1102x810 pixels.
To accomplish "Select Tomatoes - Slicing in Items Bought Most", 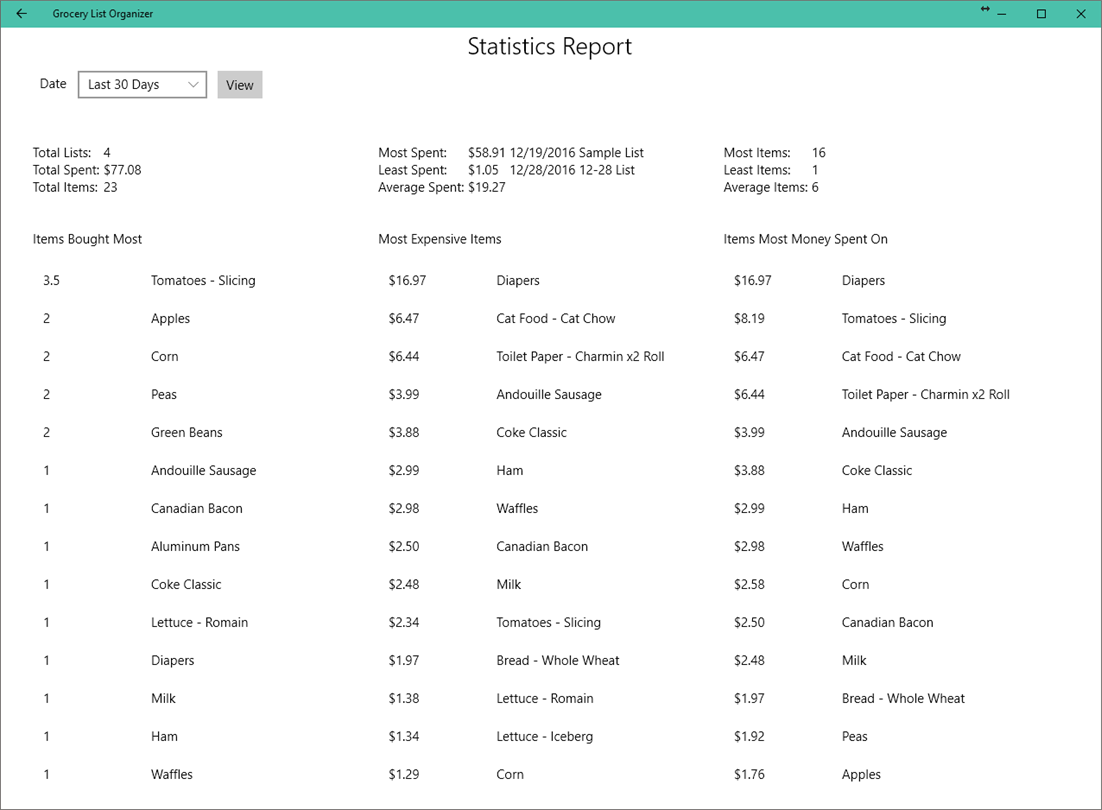I will pos(203,280).
